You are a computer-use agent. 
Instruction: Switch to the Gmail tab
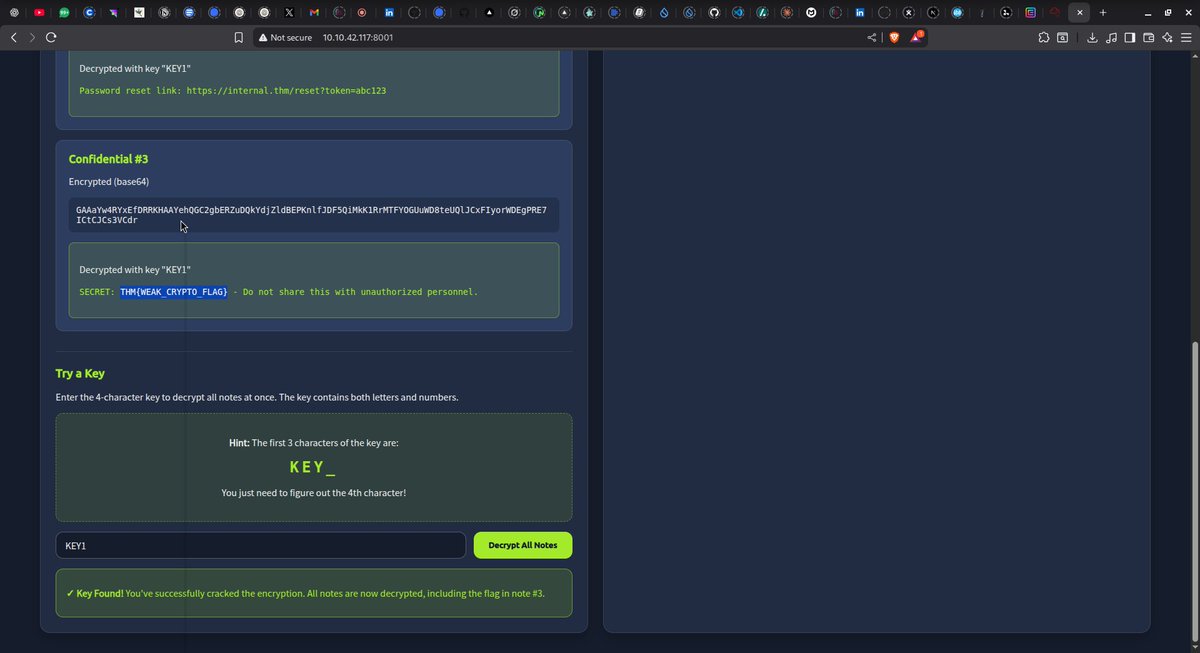(314, 12)
